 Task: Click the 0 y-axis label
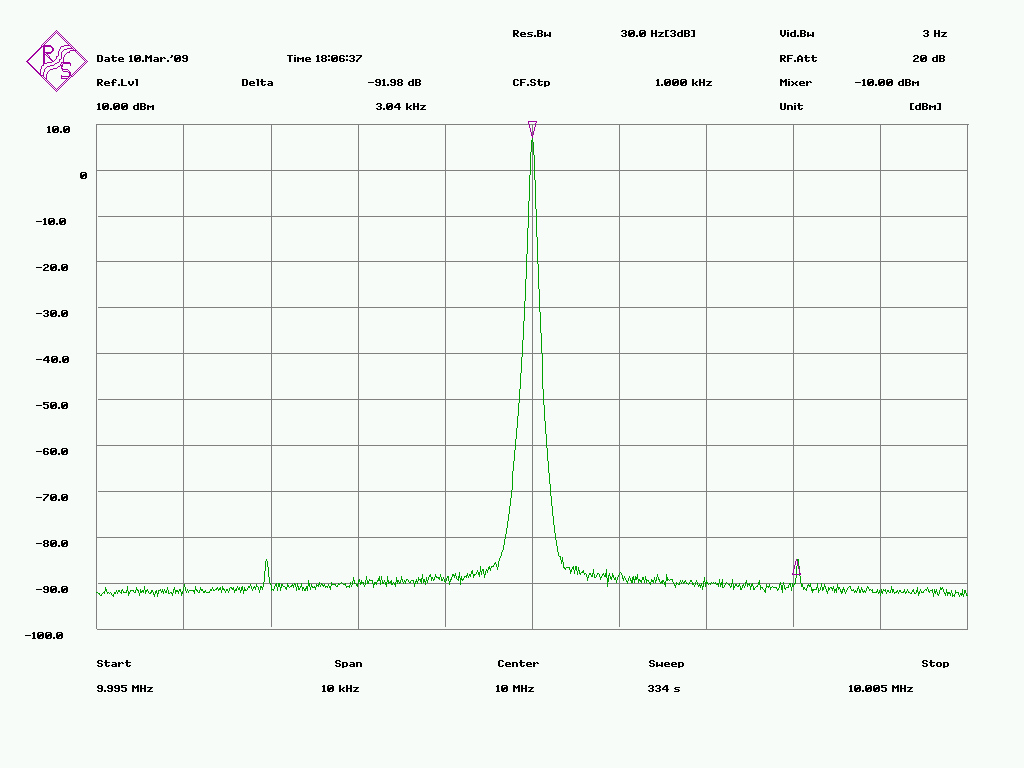tap(83, 176)
